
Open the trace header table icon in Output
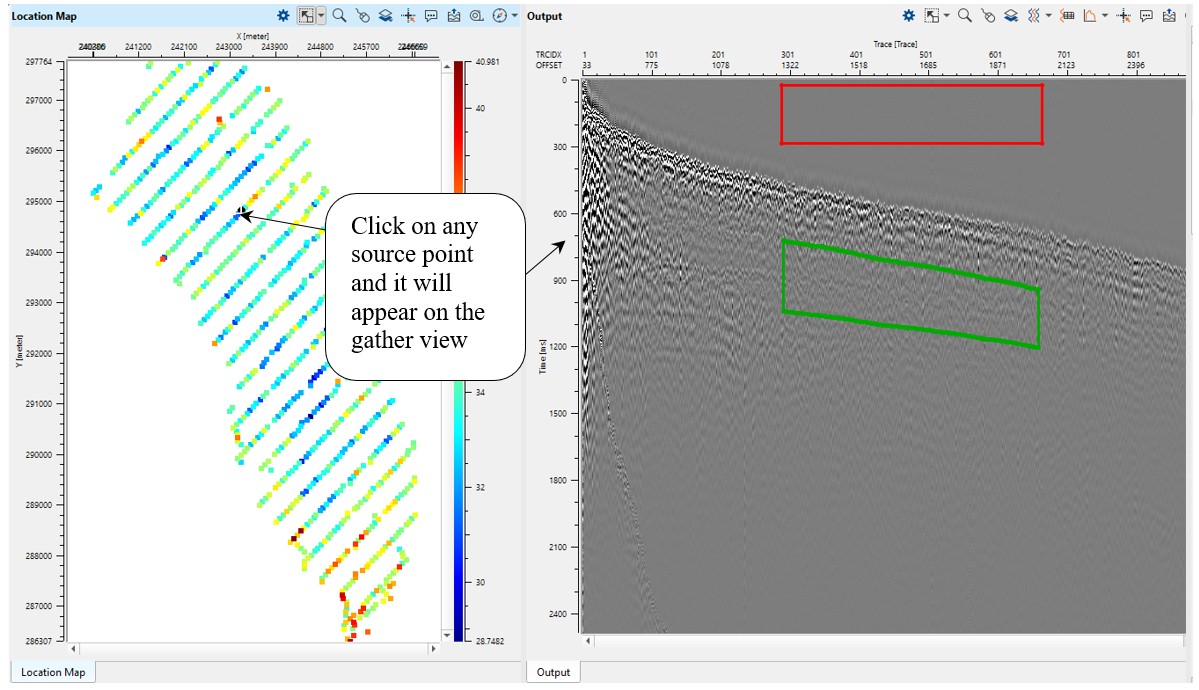[1067, 16]
